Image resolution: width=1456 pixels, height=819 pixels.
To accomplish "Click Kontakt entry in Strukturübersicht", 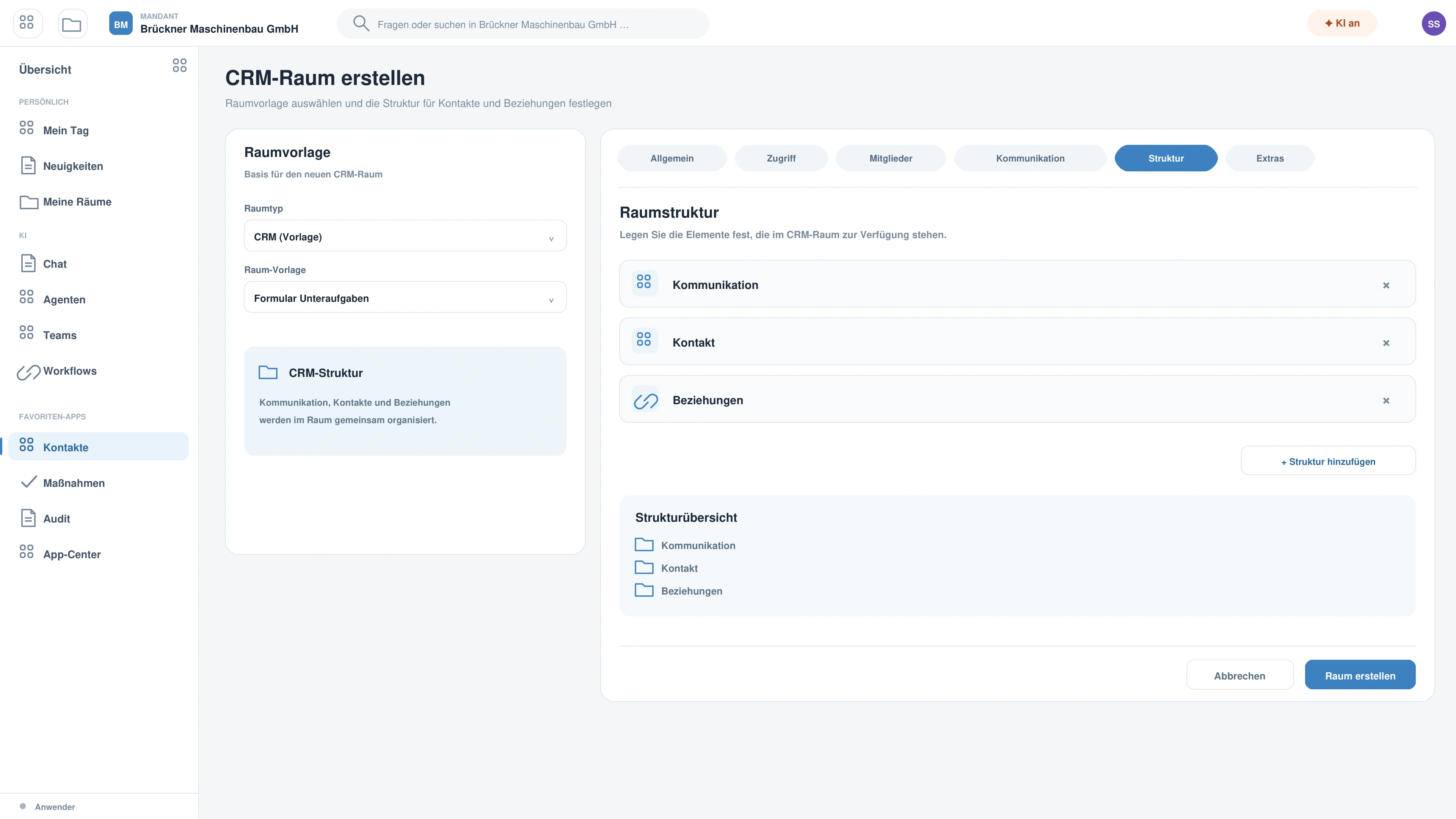I will [x=679, y=568].
